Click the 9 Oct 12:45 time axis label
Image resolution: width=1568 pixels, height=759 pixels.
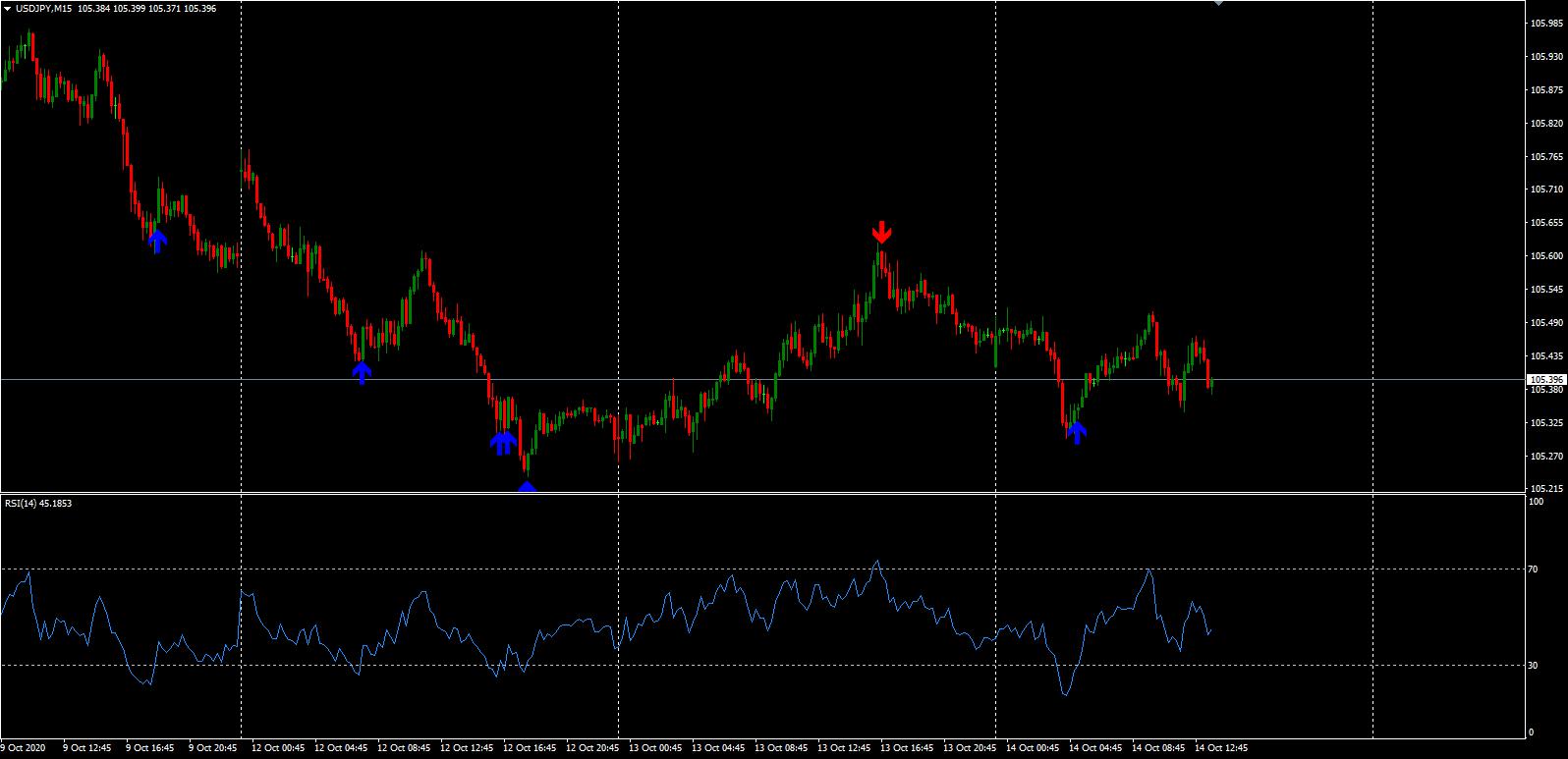point(87,748)
